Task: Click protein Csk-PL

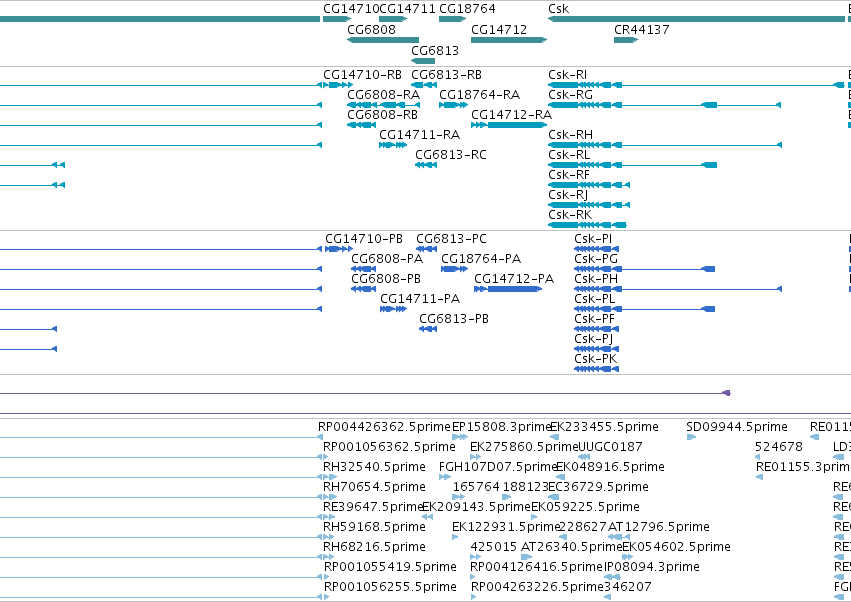Action: (x=644, y=309)
